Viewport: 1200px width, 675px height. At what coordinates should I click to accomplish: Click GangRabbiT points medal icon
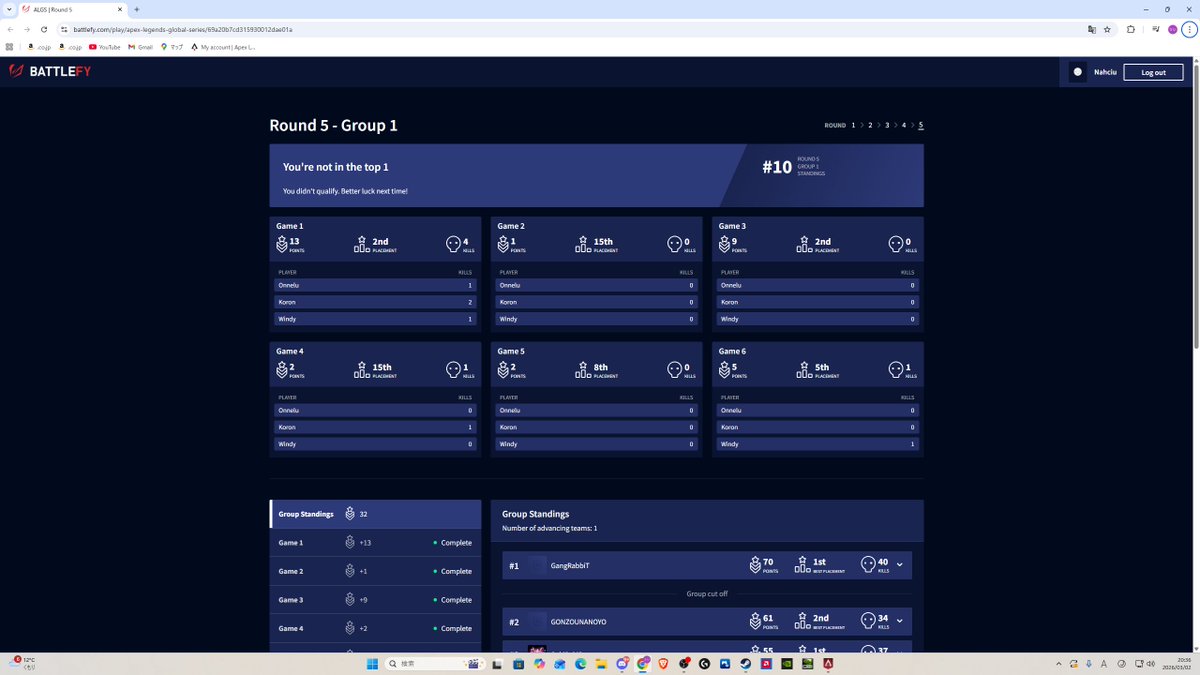755,565
